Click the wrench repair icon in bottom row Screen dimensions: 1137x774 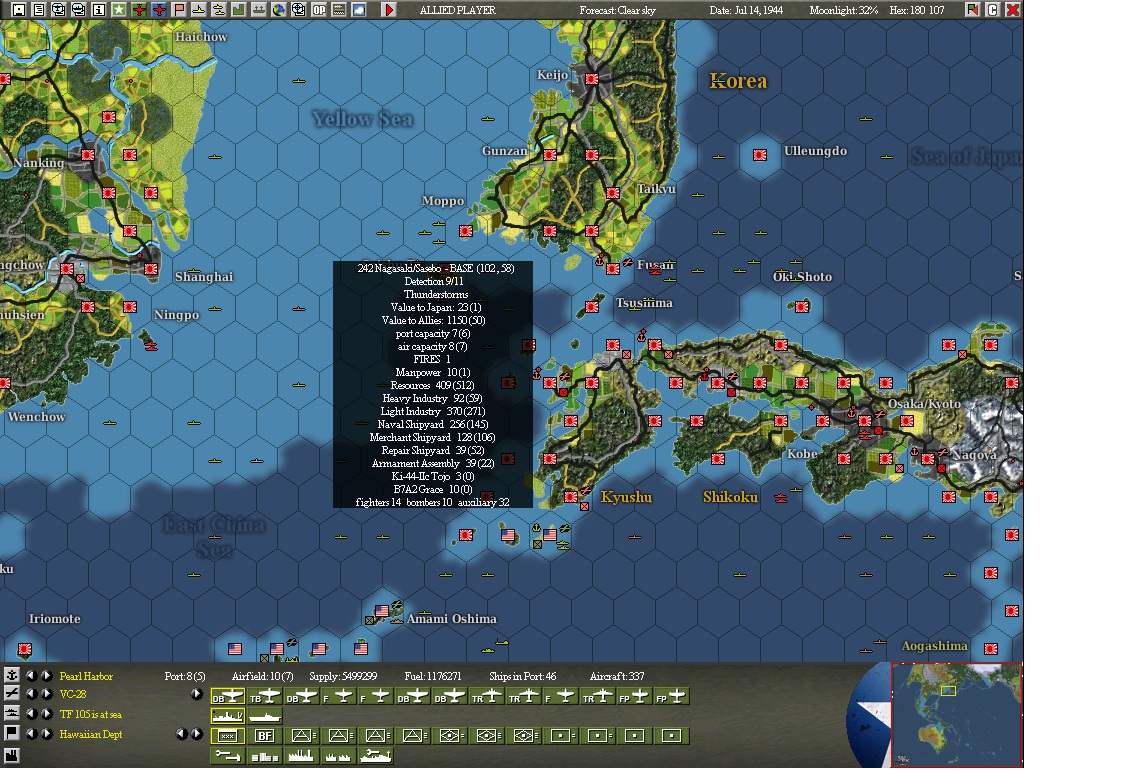click(228, 756)
